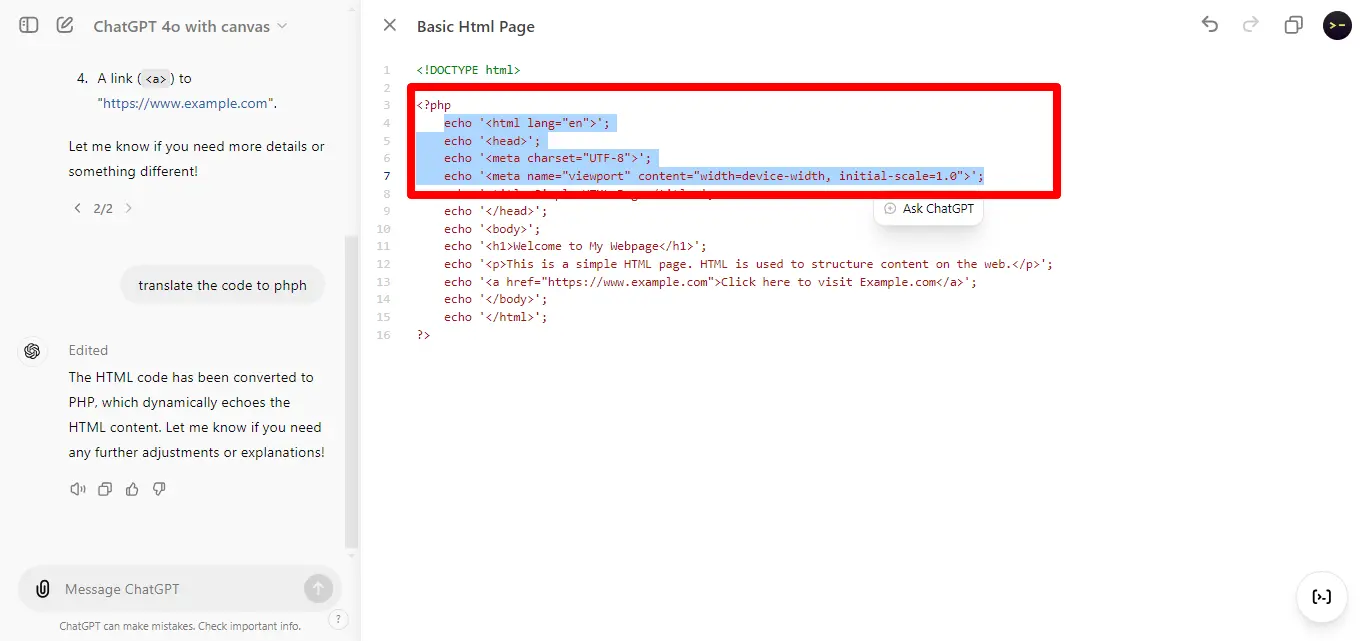Go to the previous response version

(x=77, y=208)
